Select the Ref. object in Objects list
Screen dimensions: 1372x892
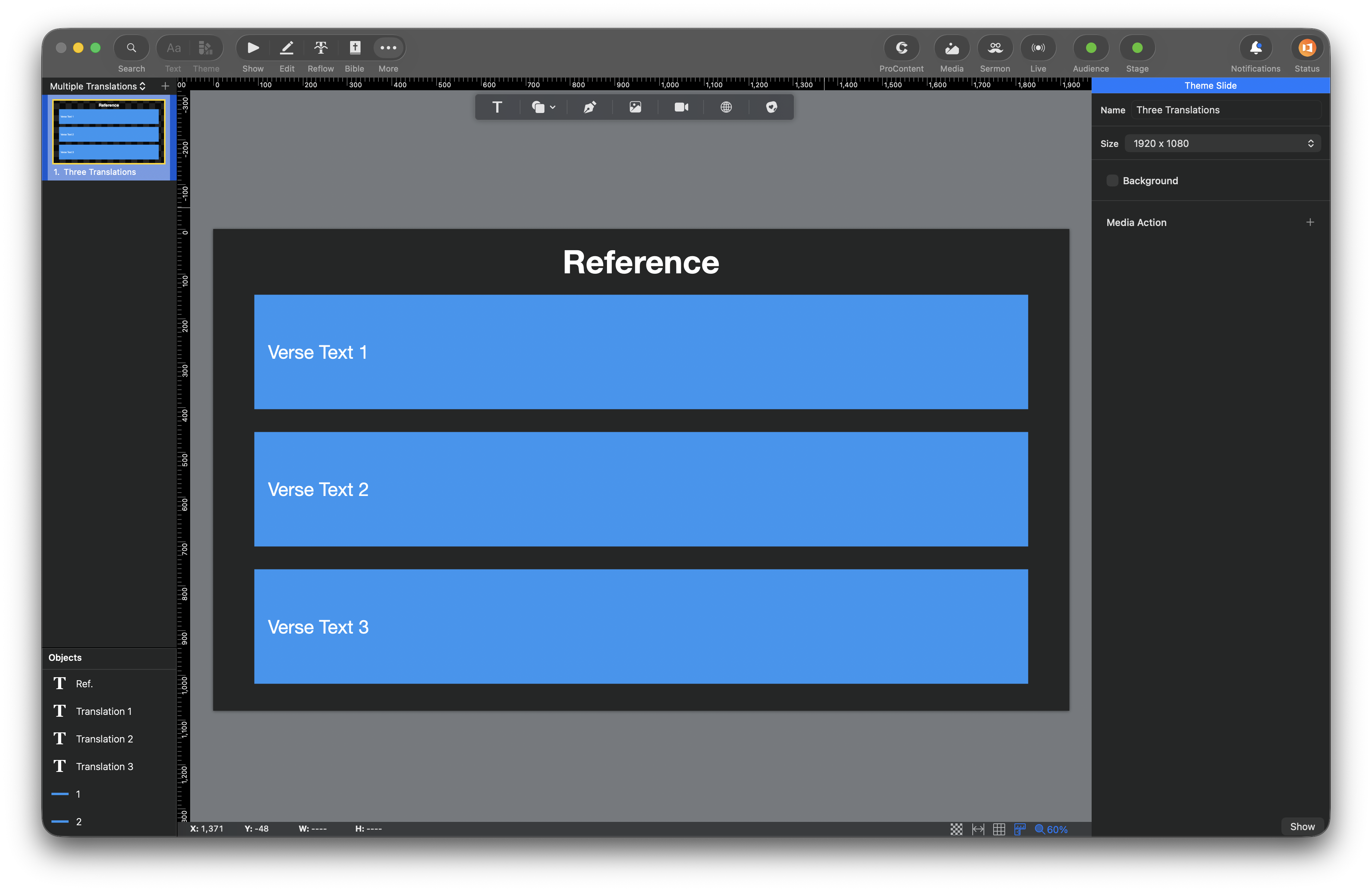coord(109,684)
